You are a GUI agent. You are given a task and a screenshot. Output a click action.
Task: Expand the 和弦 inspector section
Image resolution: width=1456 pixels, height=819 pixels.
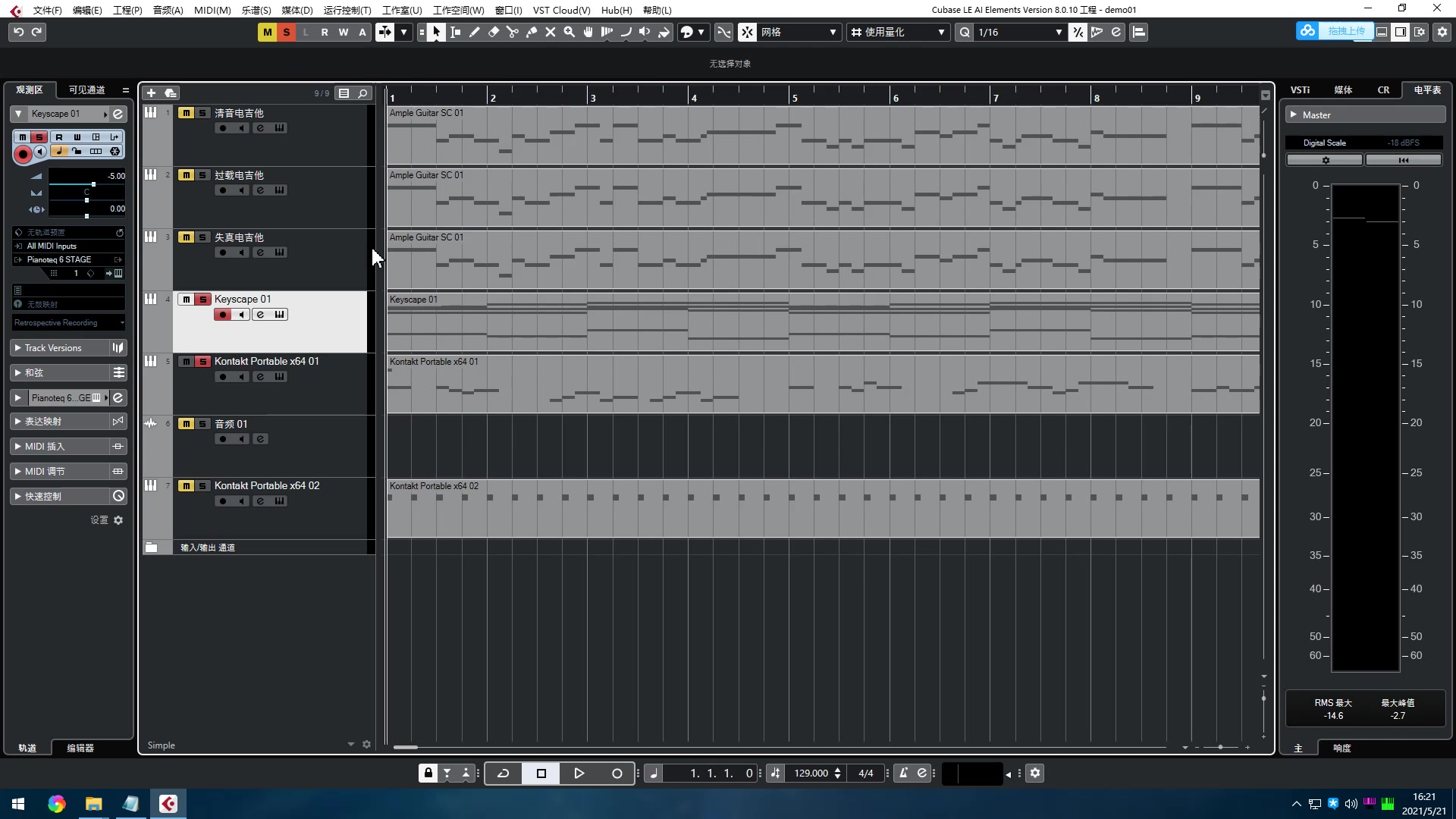coord(17,373)
